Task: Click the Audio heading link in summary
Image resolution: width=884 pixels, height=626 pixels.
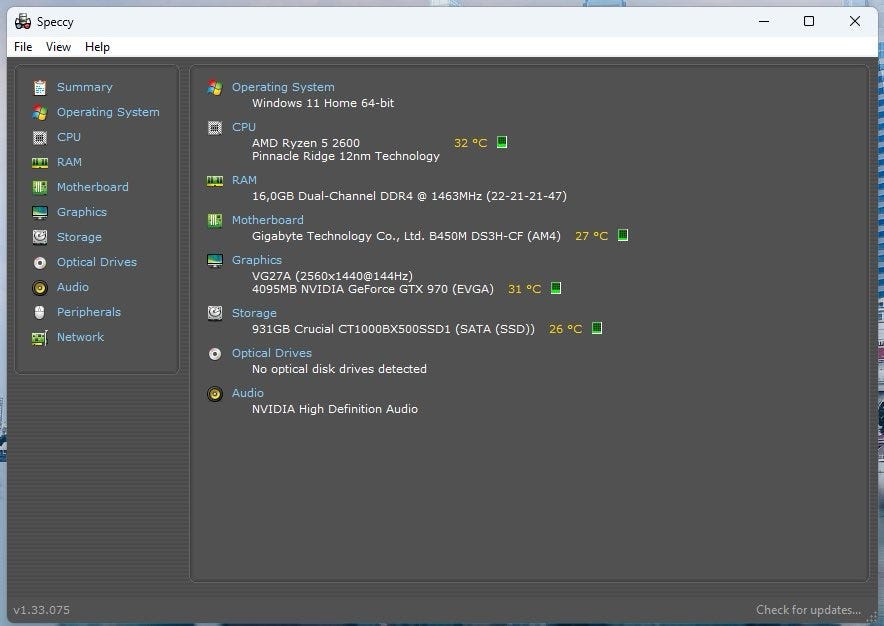Action: pos(247,393)
